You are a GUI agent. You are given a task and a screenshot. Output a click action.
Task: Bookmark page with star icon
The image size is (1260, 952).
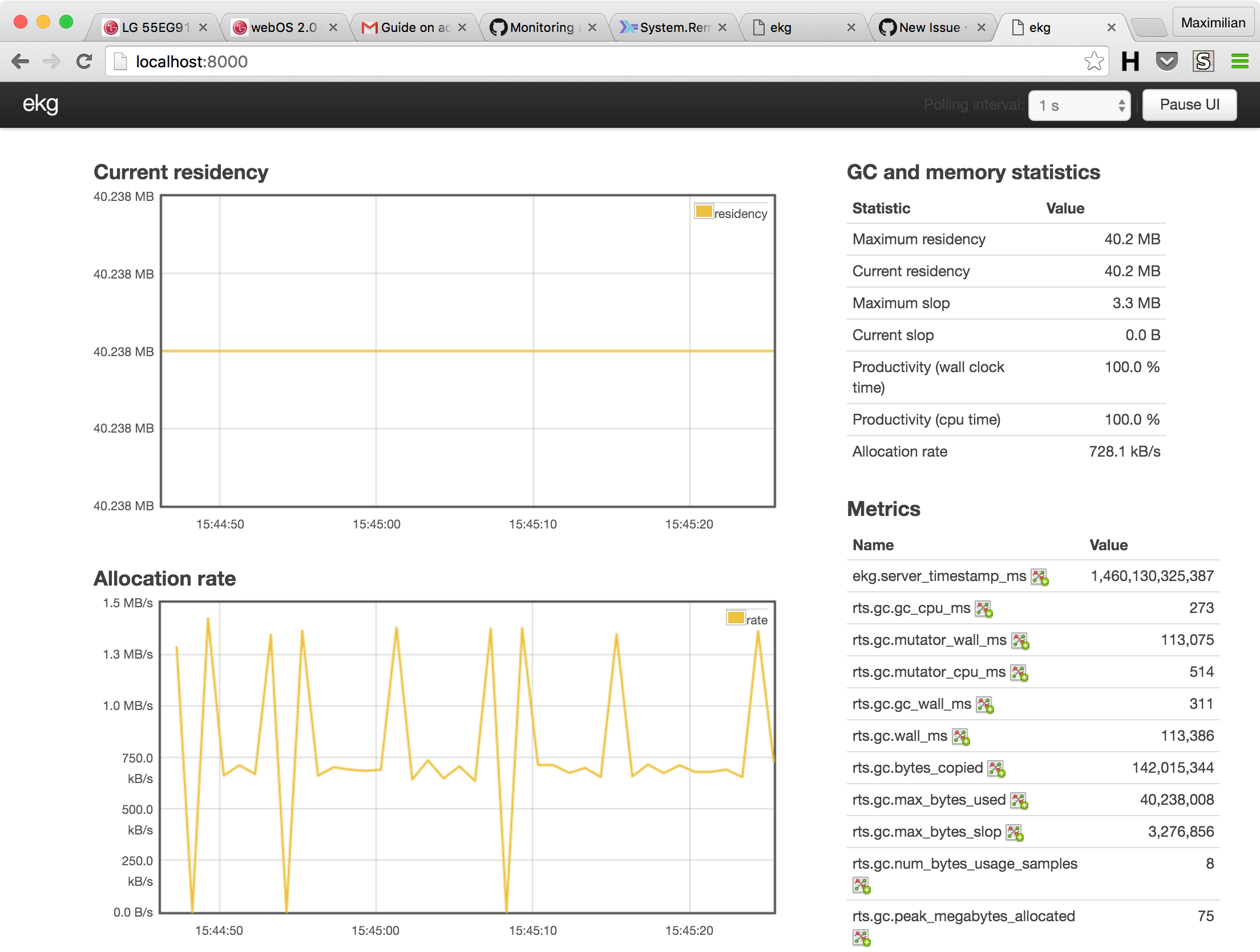(1093, 61)
